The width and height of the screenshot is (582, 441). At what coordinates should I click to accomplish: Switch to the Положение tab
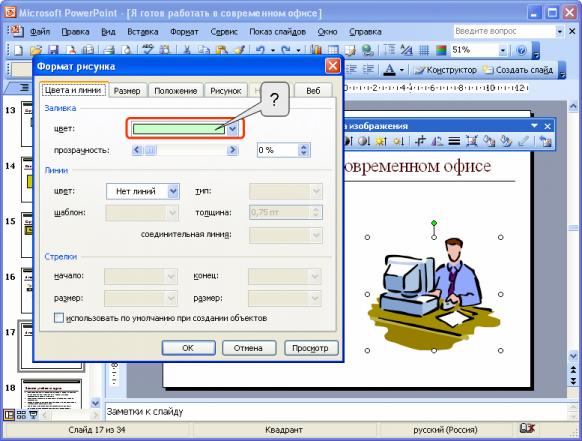(176, 91)
